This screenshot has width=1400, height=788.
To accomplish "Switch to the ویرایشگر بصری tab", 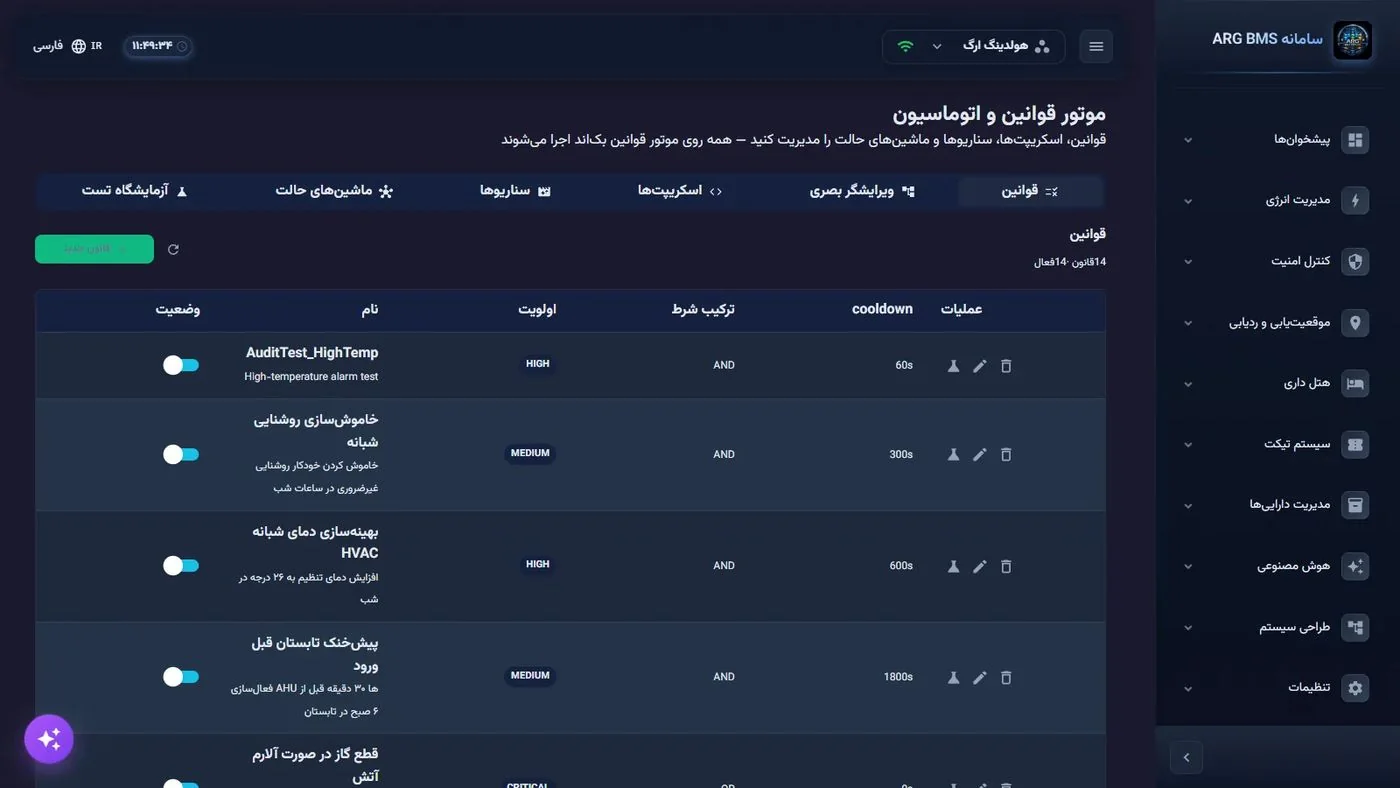I will click(862, 191).
